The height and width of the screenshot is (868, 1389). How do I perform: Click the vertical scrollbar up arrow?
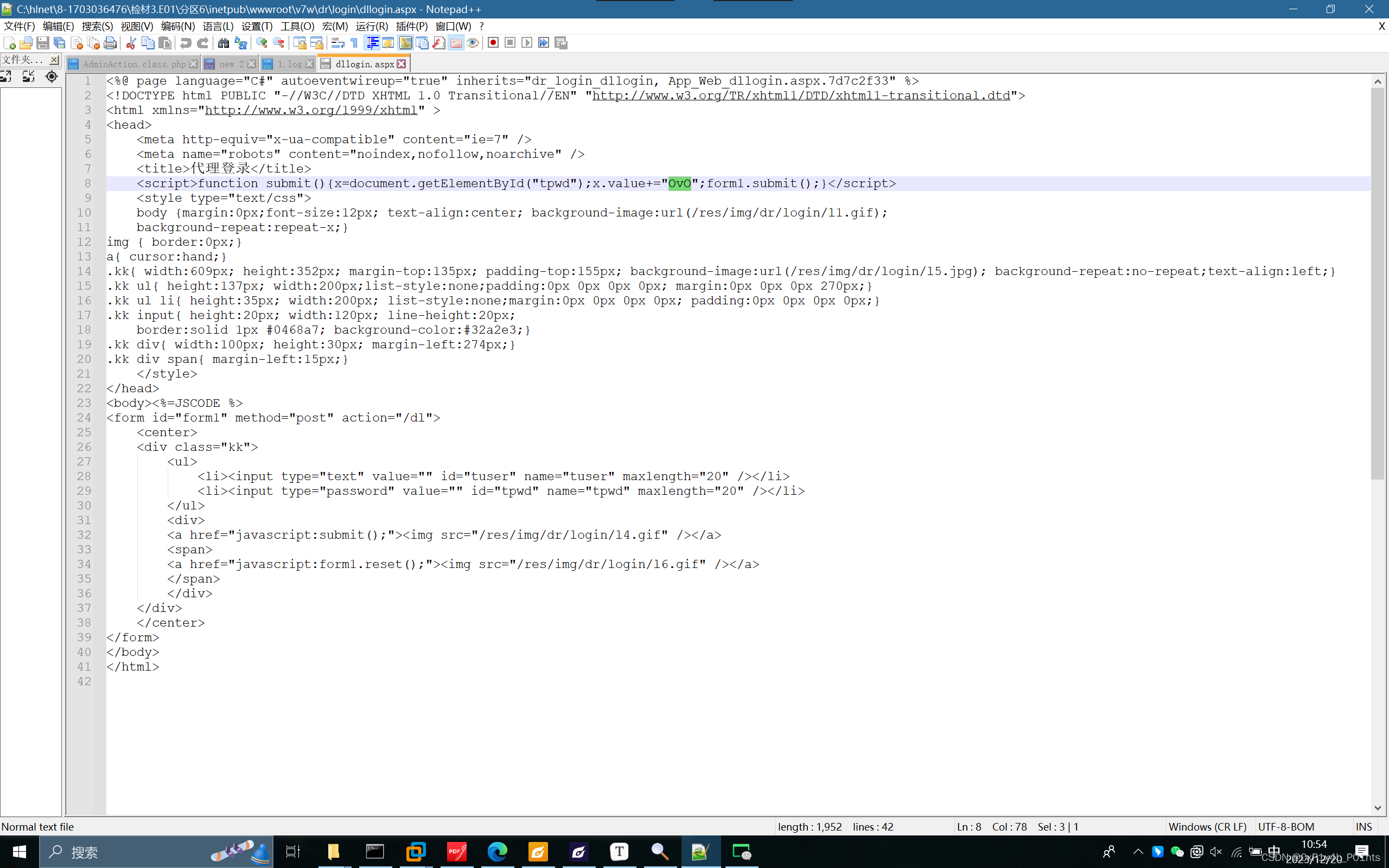tap(1378, 81)
